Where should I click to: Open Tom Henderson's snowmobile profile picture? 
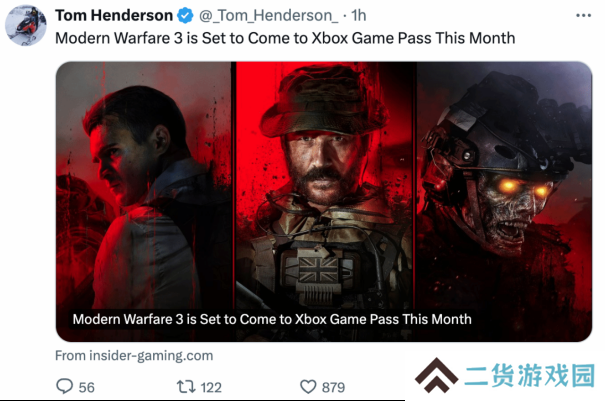pyautogui.click(x=25, y=25)
